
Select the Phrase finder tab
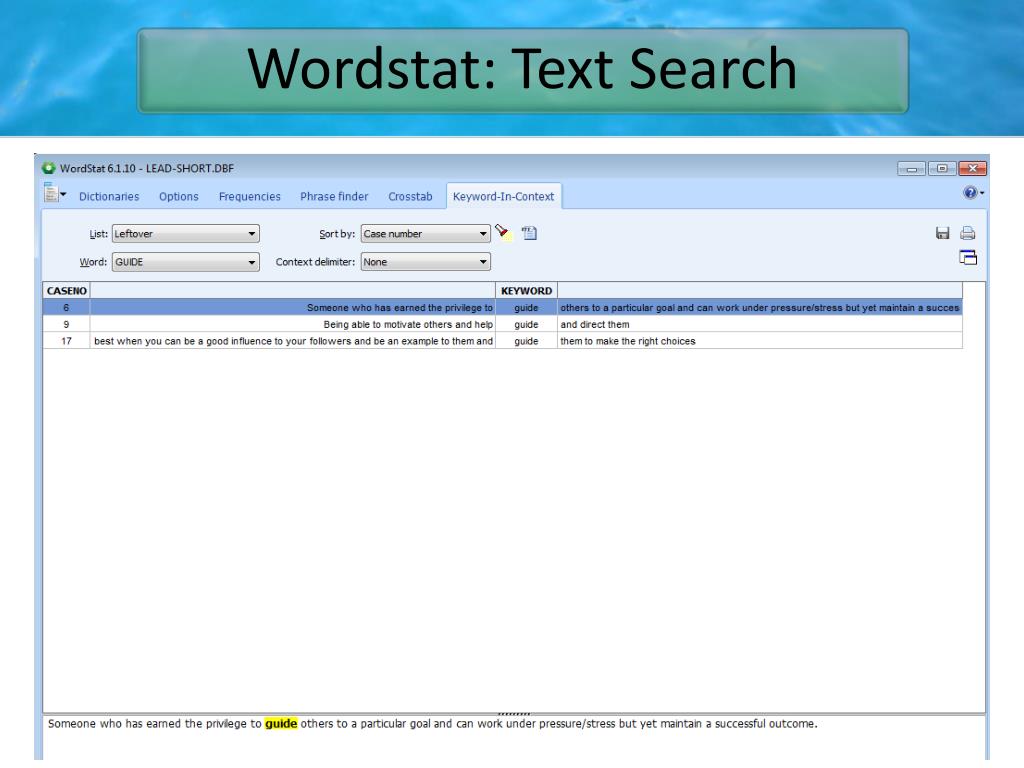(x=334, y=197)
